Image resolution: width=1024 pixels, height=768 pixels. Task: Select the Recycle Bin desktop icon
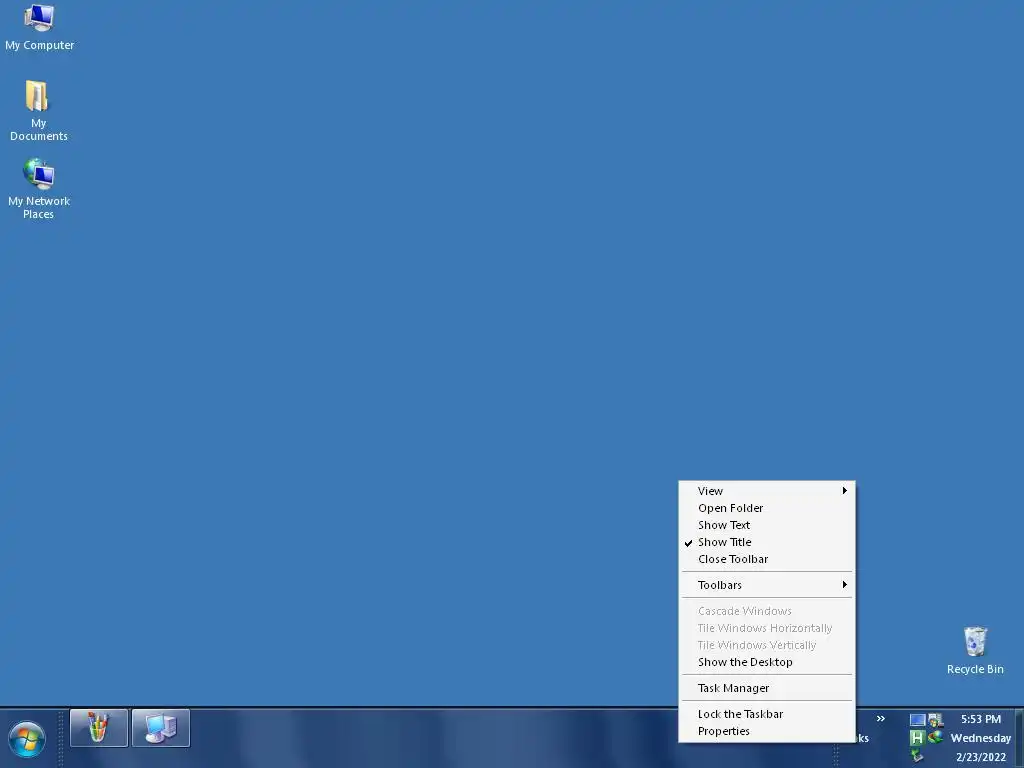975,650
